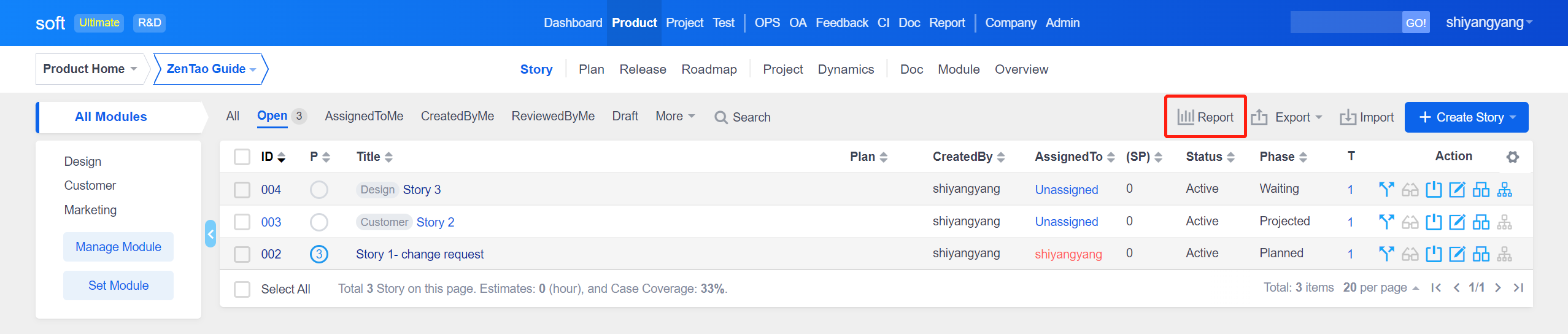Enable the Select All checkbox
Viewport: 1568px width, 334px height.
(x=242, y=289)
